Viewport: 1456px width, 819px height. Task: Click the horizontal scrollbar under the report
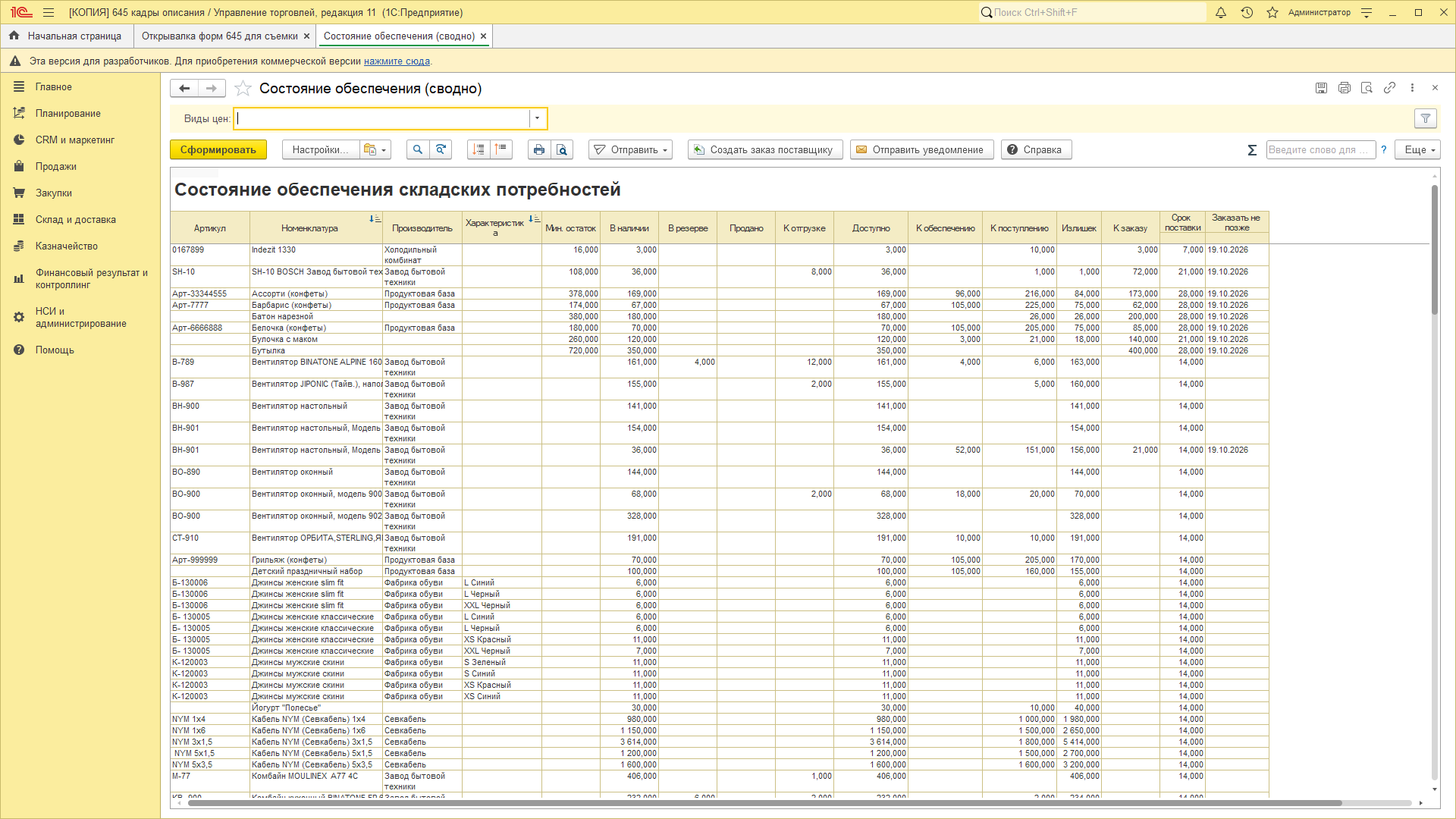tap(764, 803)
